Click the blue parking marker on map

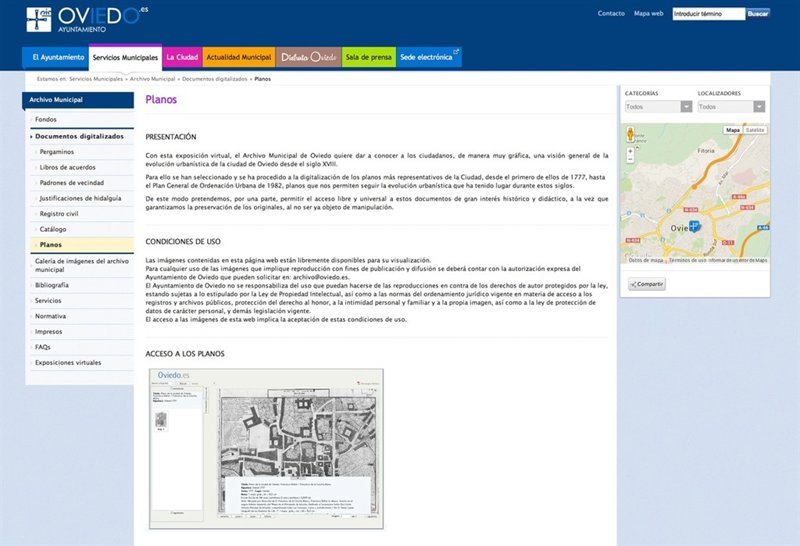pyautogui.click(x=694, y=226)
